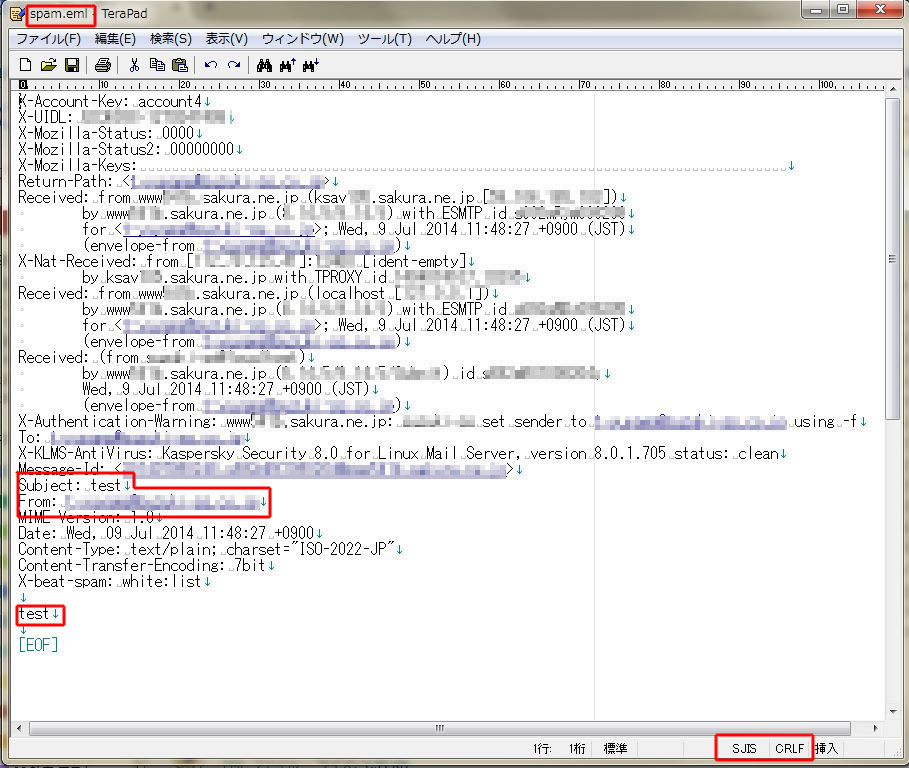This screenshot has height=768, width=909.
Task: Click the Content-Transfer-Encoding: 7bit line
Action: point(146,565)
